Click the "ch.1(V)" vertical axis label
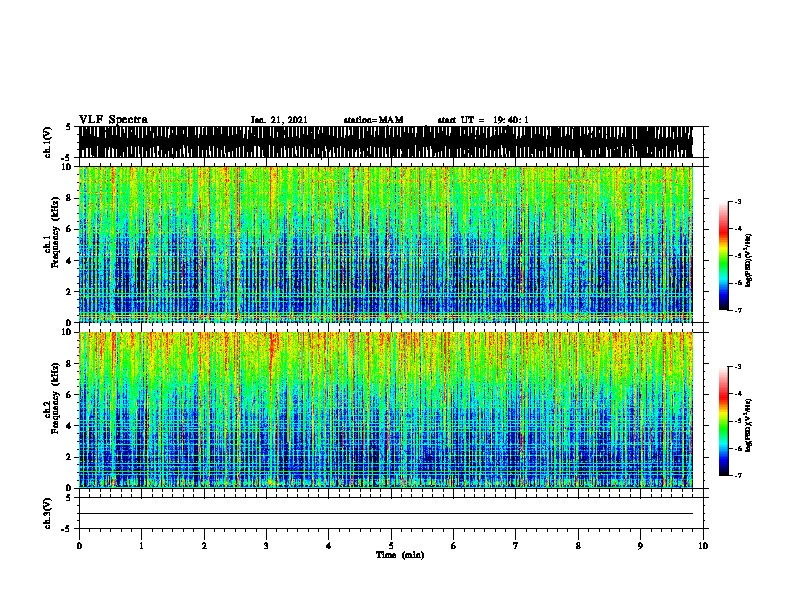This screenshot has height=612, width=792. click(47, 142)
